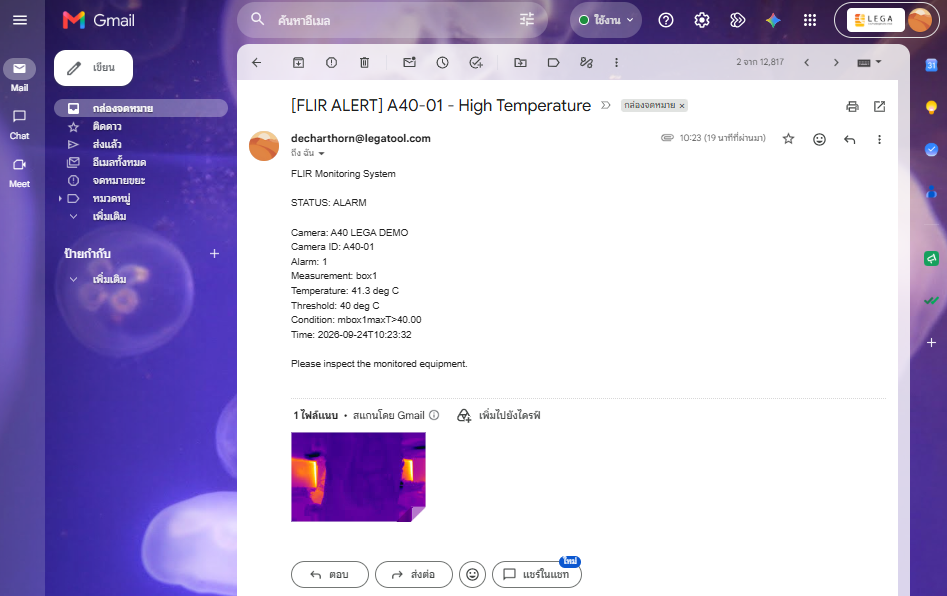Switch to Meet tab

pyautogui.click(x=19, y=173)
